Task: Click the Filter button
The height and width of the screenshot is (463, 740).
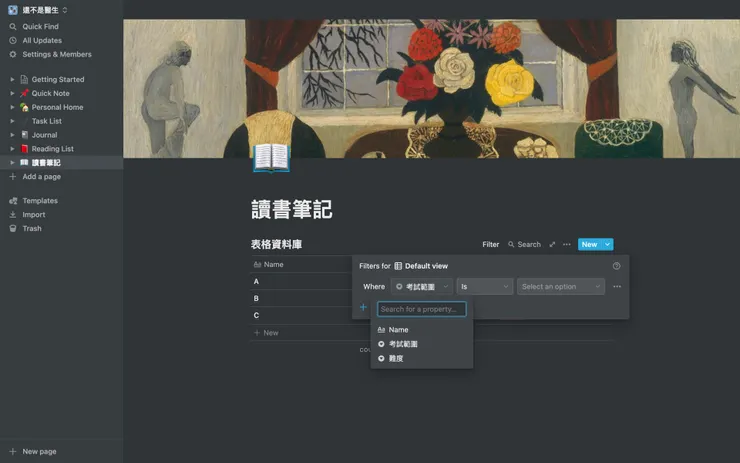Action: pos(490,244)
